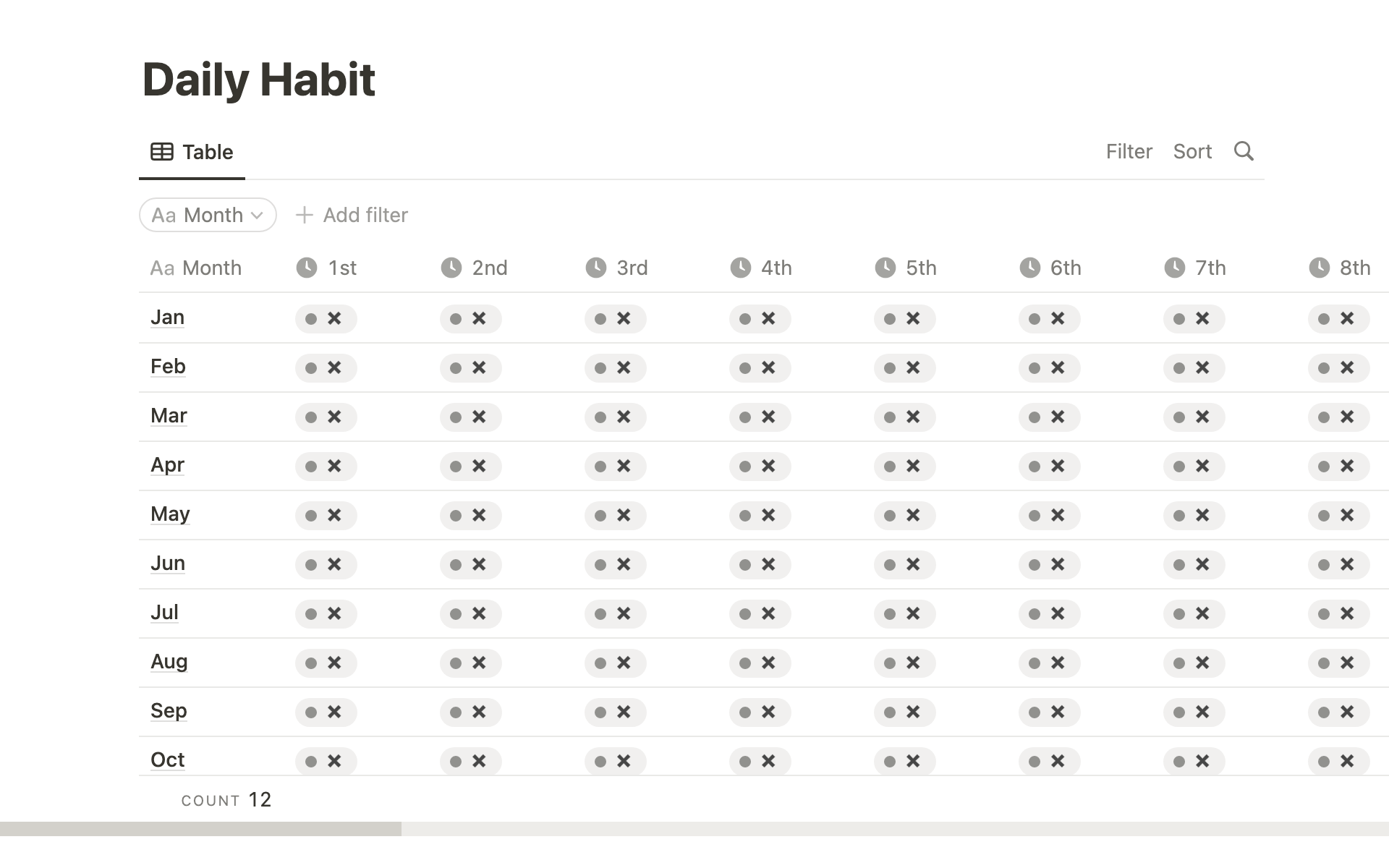Viewport: 1389px width, 868px height.
Task: Click the 1st column clock icon
Action: tap(307, 267)
